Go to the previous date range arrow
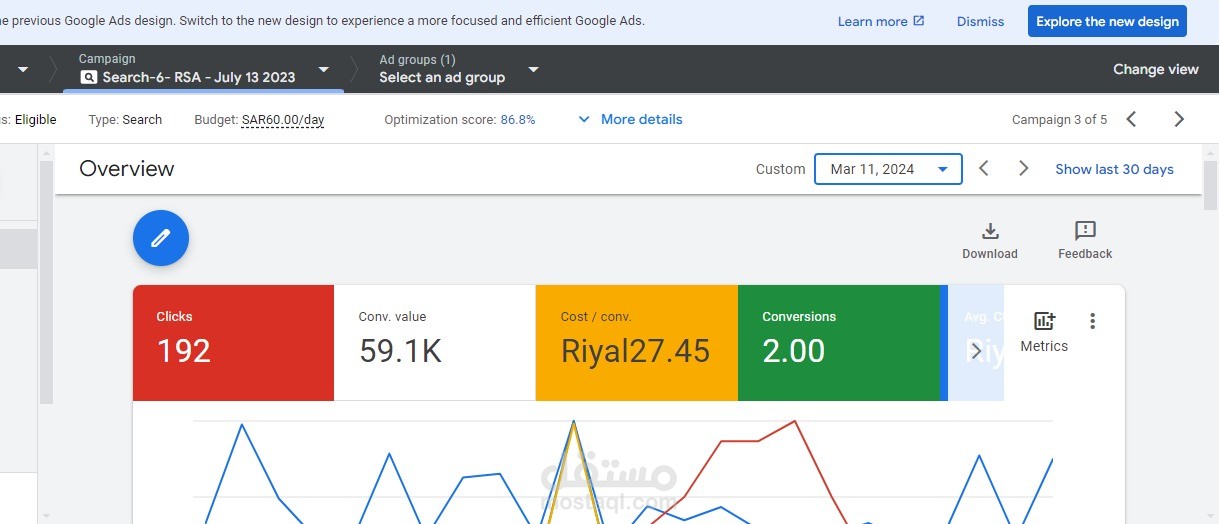 pos(984,169)
